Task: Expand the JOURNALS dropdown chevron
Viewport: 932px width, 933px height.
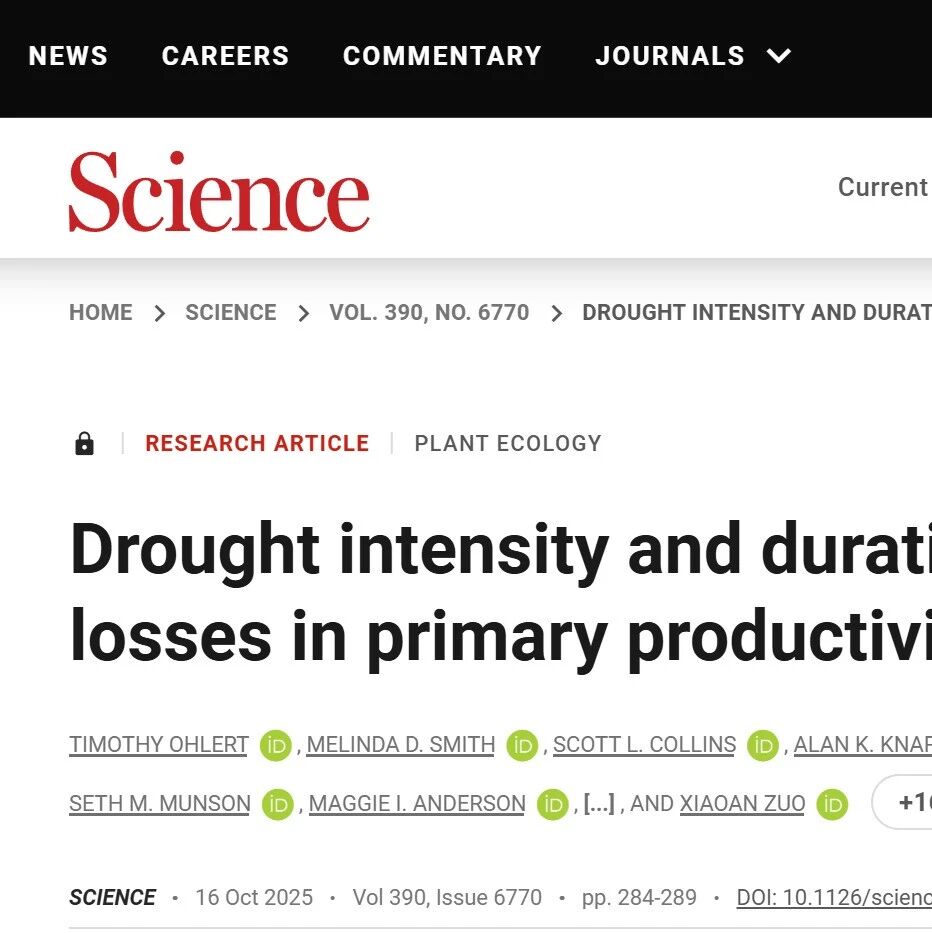Action: point(778,57)
